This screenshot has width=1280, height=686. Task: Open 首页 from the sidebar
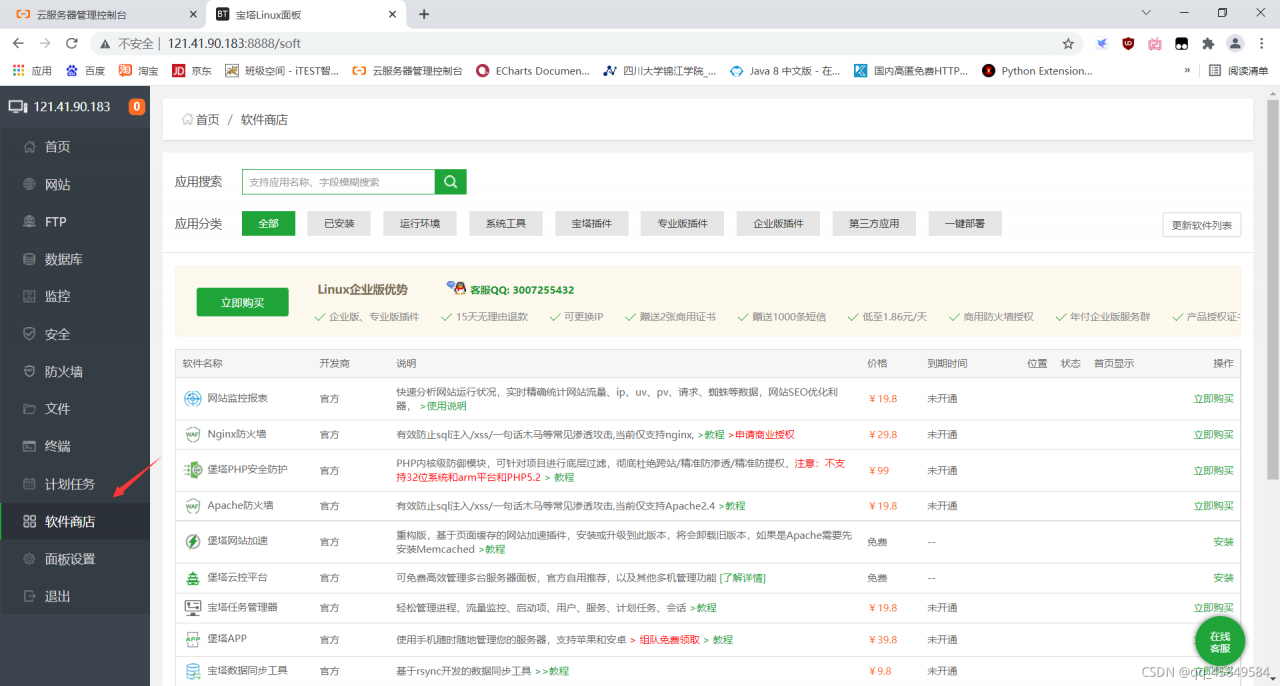pos(57,147)
